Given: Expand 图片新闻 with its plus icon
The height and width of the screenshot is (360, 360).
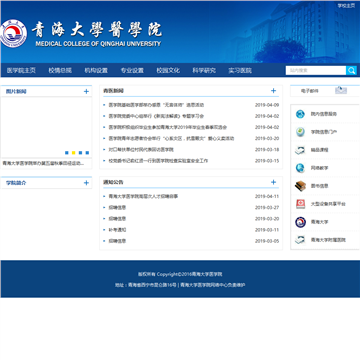Looking at the screenshot, I should tap(86, 91).
